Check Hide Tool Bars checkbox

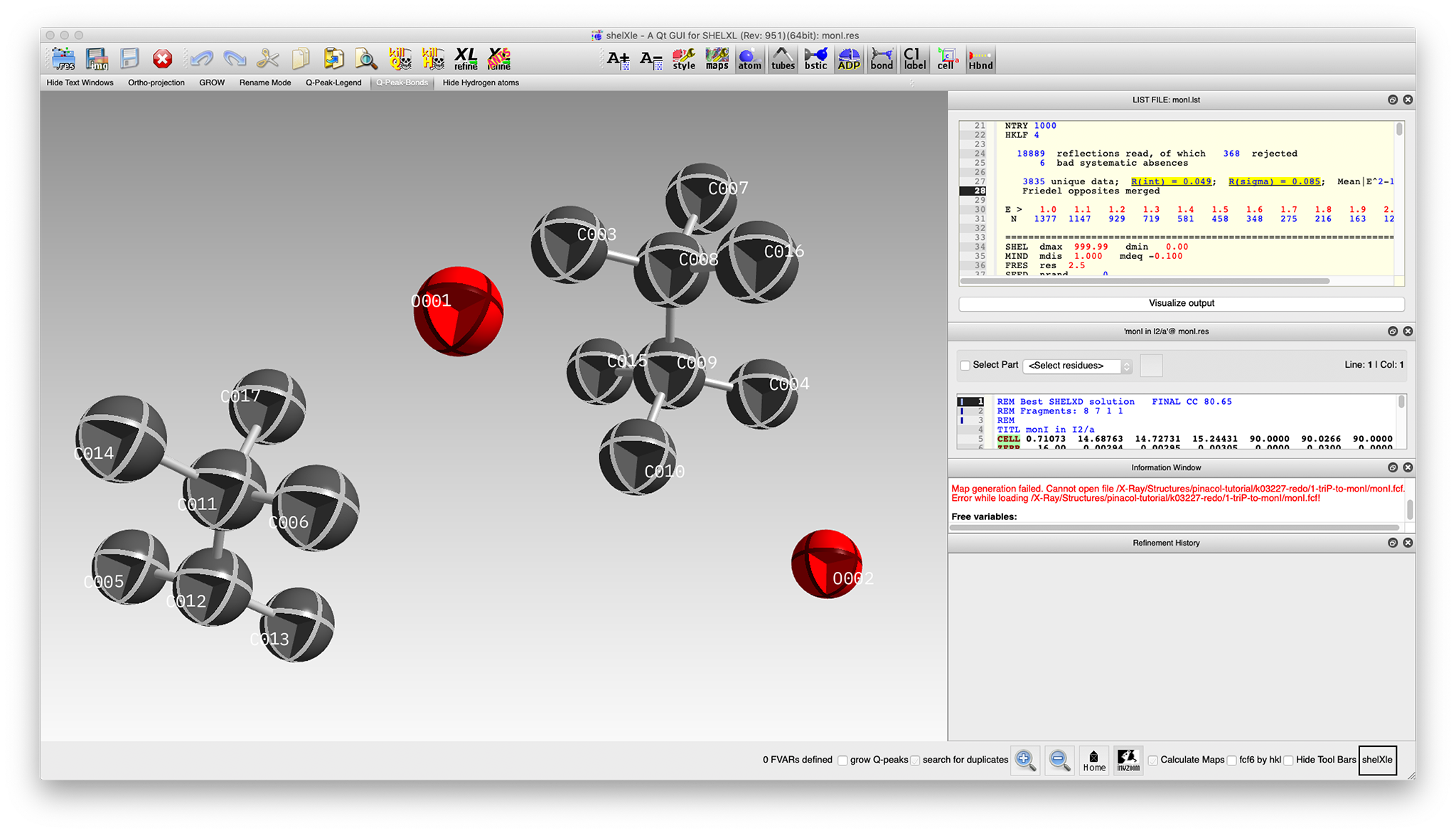coord(1288,760)
